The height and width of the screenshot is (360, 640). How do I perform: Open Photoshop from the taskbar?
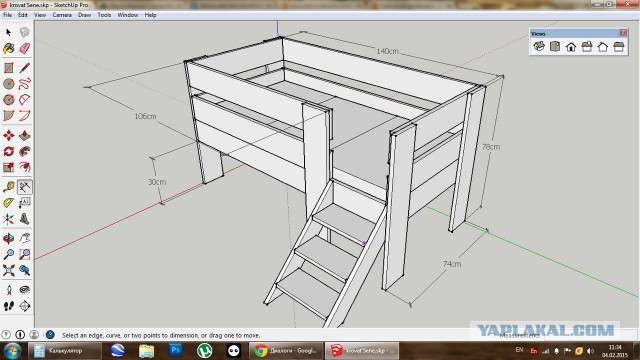176,351
